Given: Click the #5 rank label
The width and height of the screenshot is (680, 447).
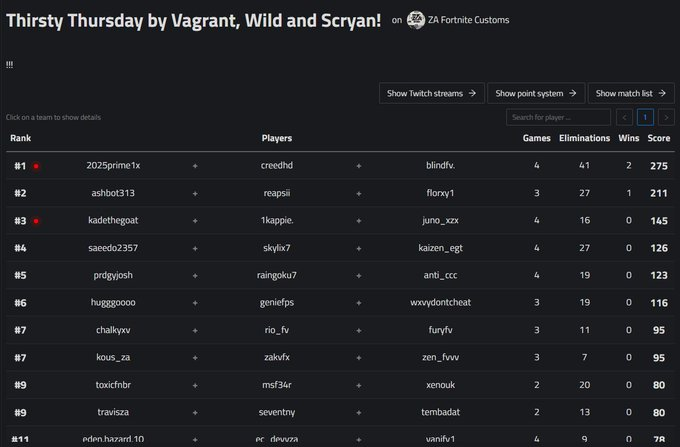Looking at the screenshot, I should [20, 275].
